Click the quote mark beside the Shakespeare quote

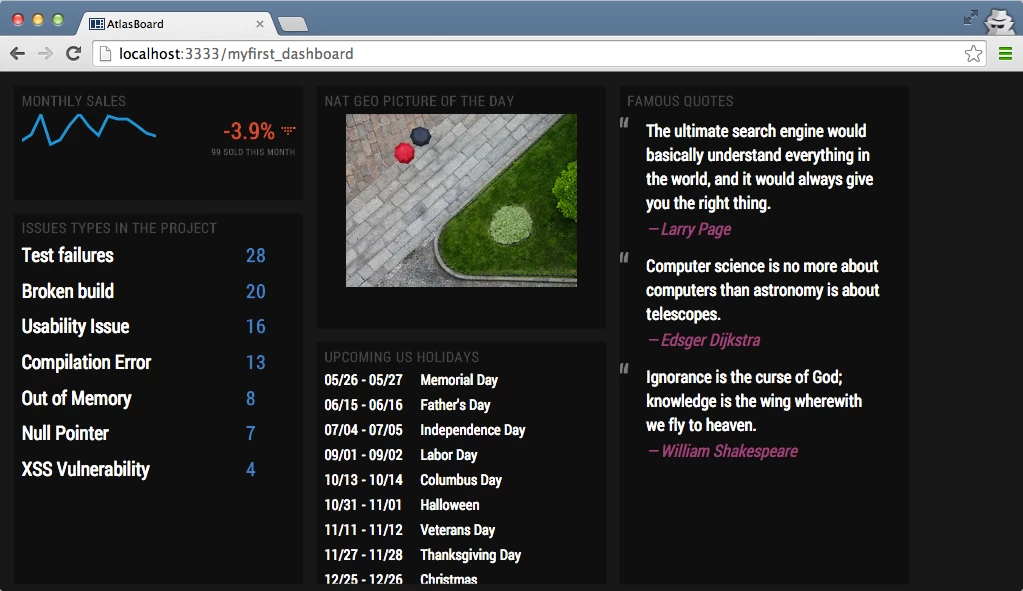click(624, 368)
